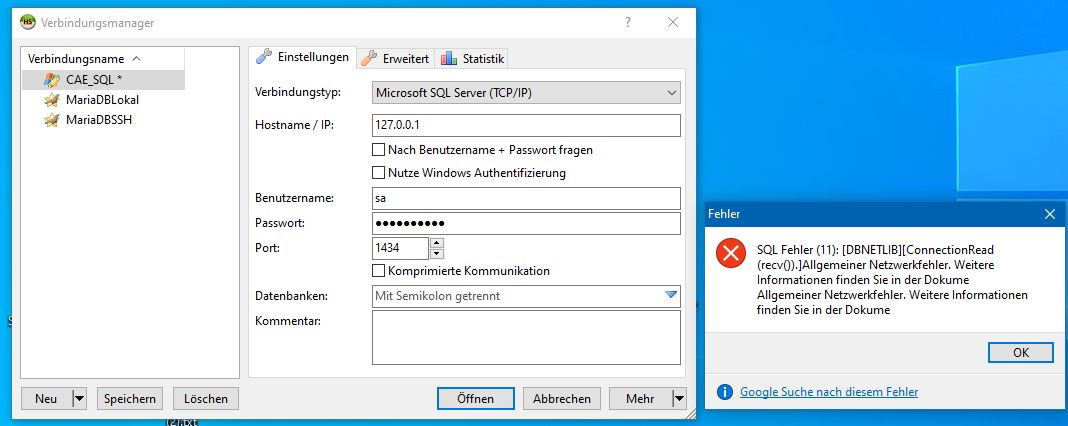Switch to the Erweitert tab
The width and height of the screenshot is (1068, 426).
point(397,59)
